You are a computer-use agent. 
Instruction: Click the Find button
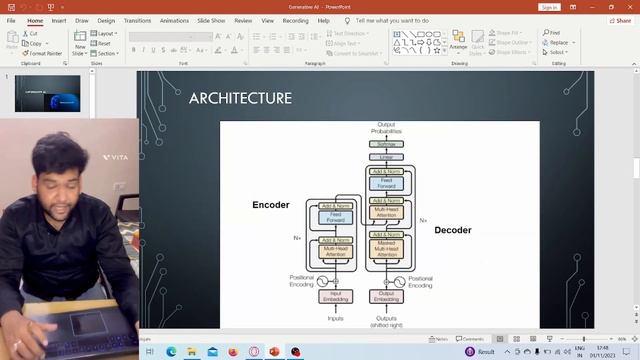coord(551,33)
